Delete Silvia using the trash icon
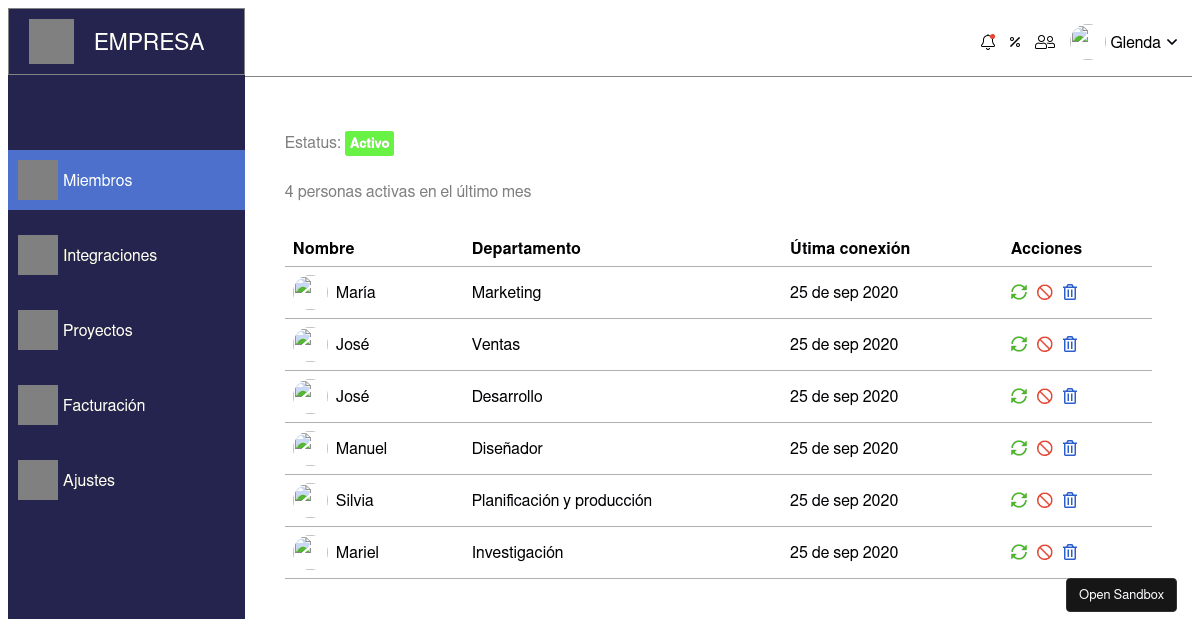The image size is (1200, 630). (1070, 500)
